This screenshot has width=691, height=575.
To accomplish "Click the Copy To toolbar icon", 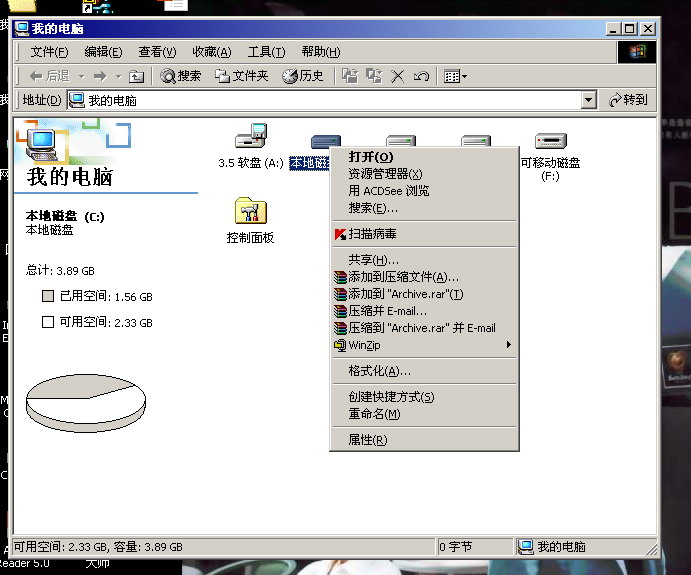I will point(374,76).
